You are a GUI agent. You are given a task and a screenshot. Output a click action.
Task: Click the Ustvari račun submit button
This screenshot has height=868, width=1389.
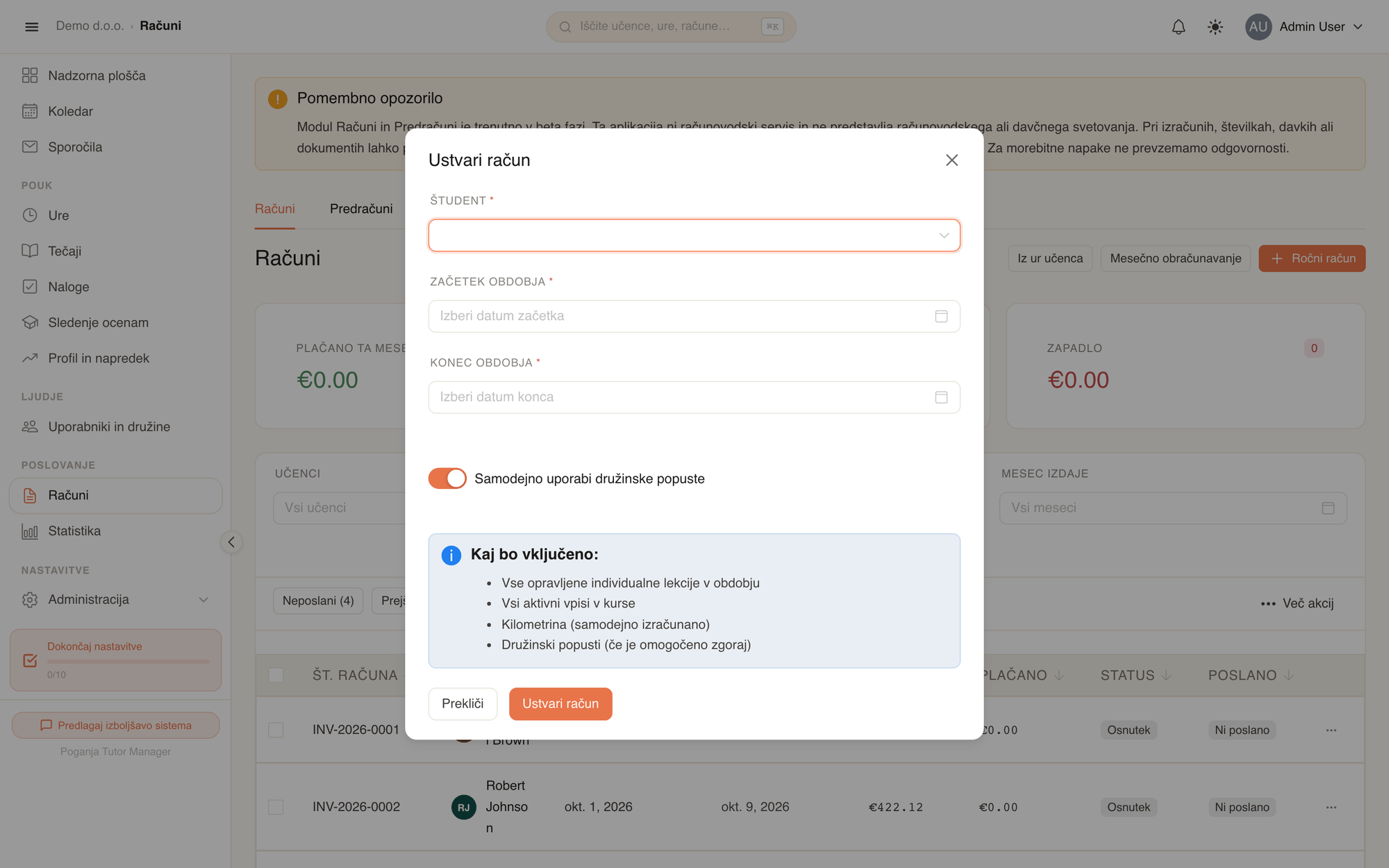tap(560, 704)
